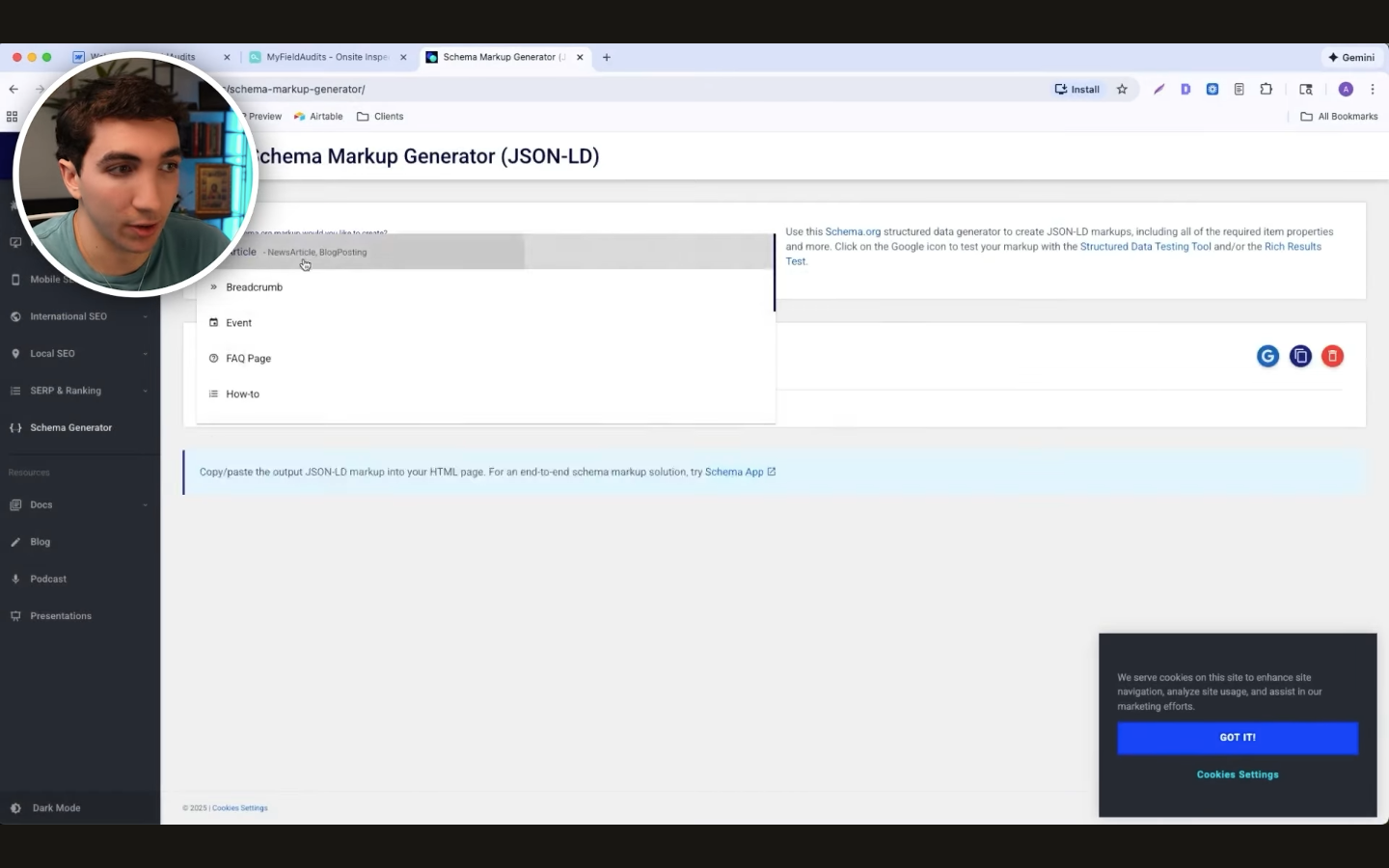
Task: Switch to the MyFieldAudits browser tab
Action: pos(327,57)
